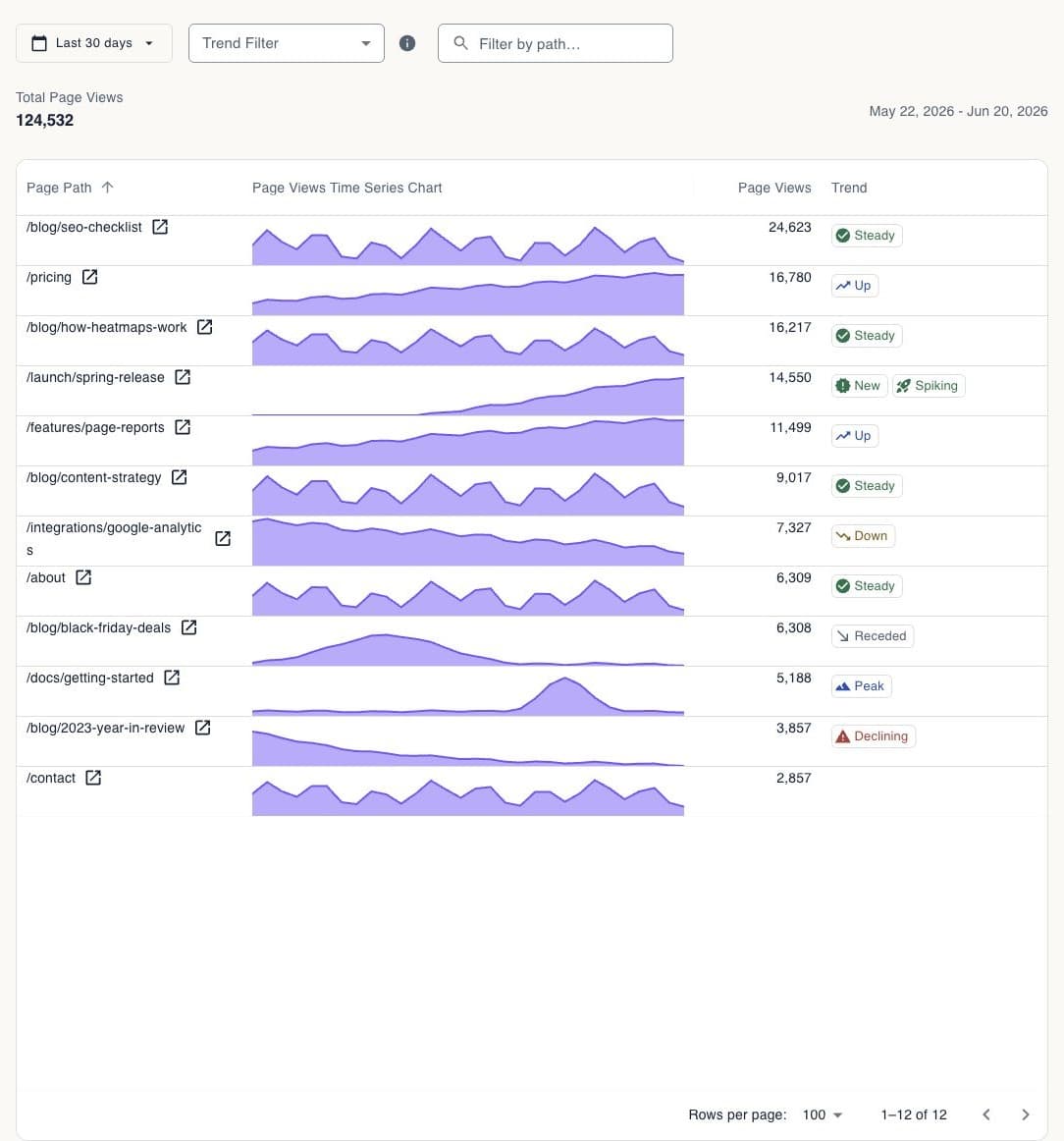Open external link for /blog/2023-year-in-review

click(x=203, y=729)
